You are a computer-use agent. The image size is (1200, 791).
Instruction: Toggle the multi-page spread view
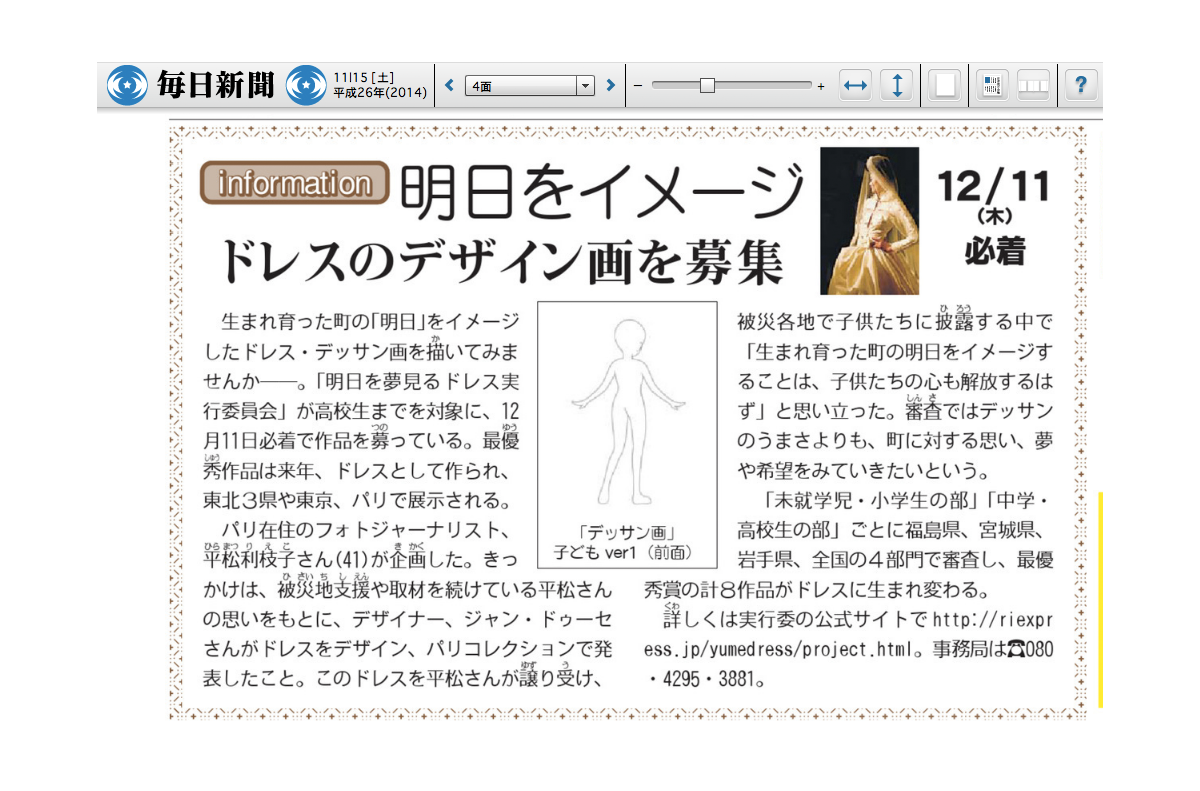(x=1033, y=86)
